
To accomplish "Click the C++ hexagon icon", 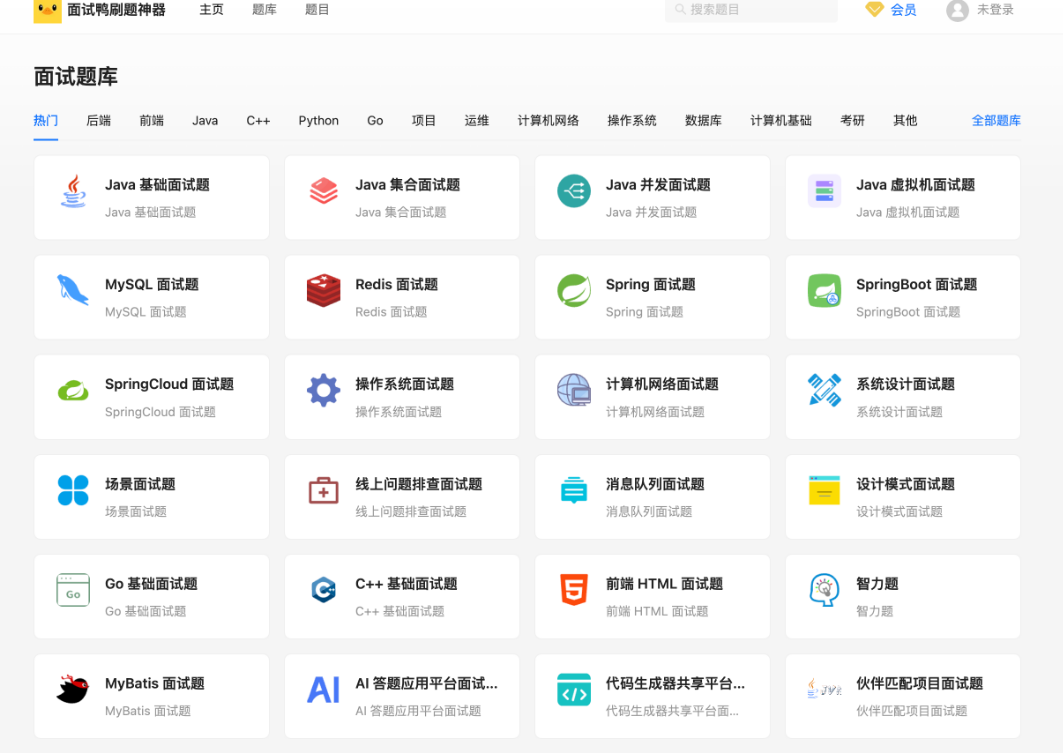I will point(323,590).
